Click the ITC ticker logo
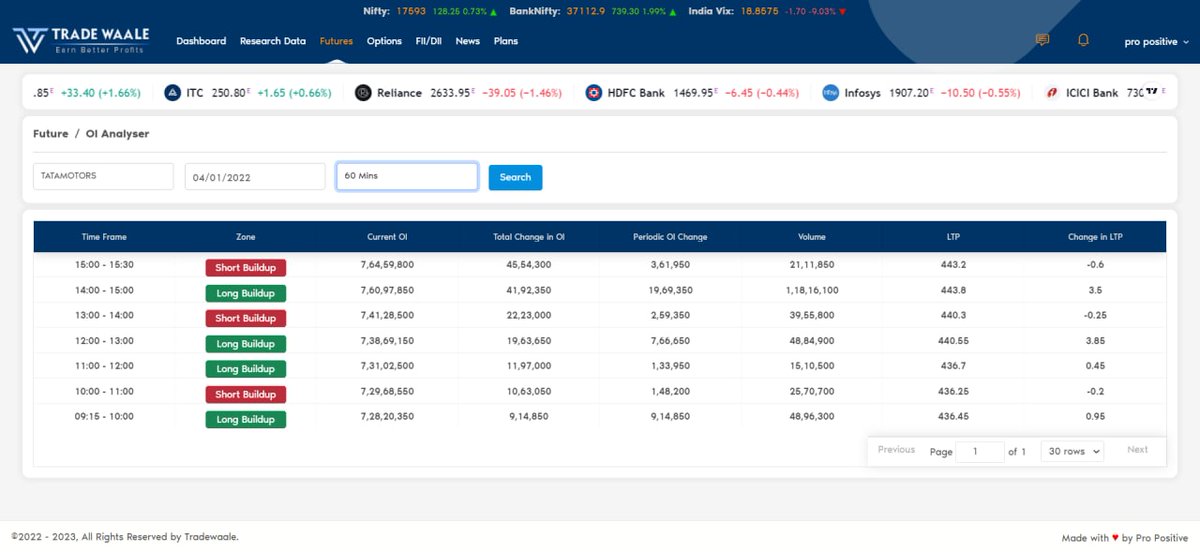1200x552 pixels. [172, 93]
